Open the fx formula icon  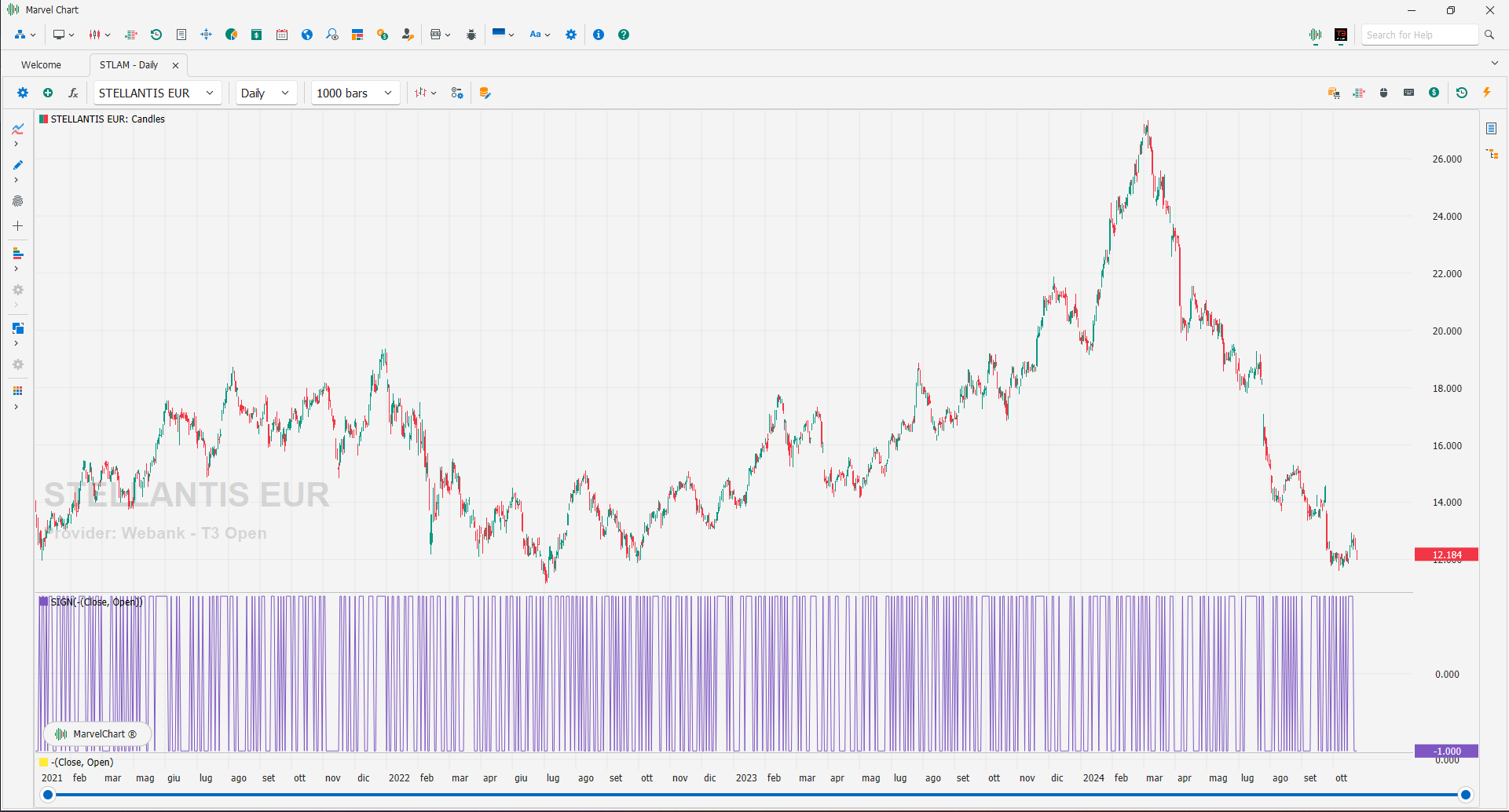73,93
